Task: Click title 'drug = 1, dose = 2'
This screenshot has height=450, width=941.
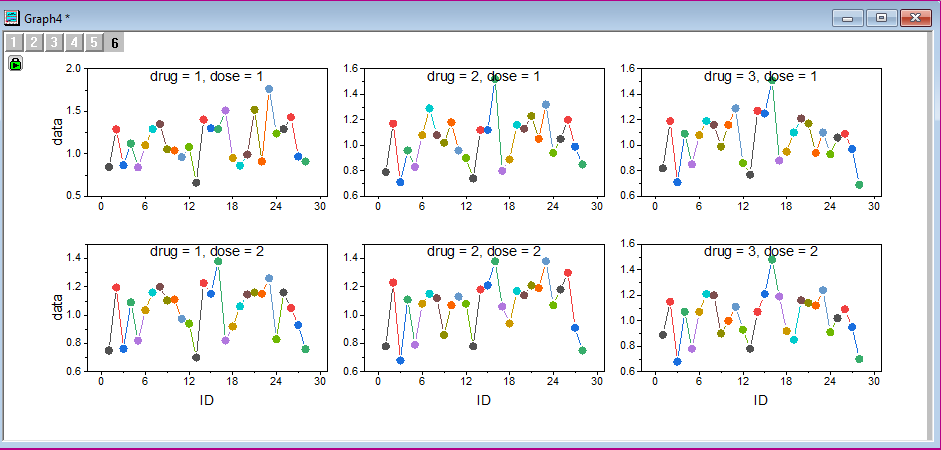Action: tap(206, 251)
